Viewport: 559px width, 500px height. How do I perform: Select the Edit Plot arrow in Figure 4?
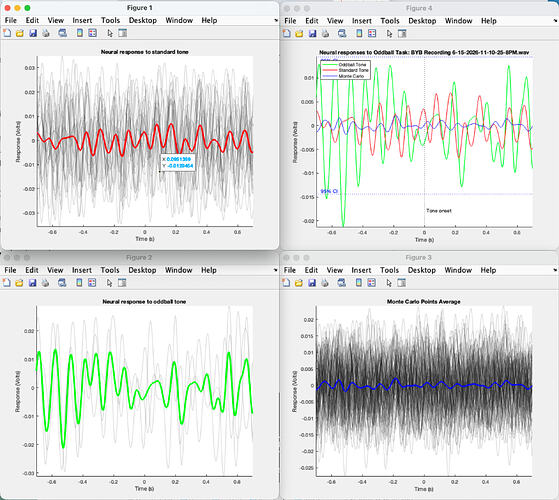point(389,33)
